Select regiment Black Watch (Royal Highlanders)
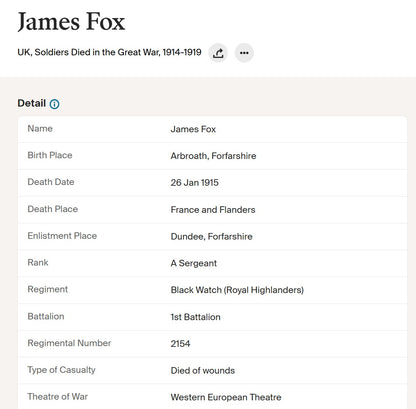The height and width of the screenshot is (409, 416). tap(237, 290)
